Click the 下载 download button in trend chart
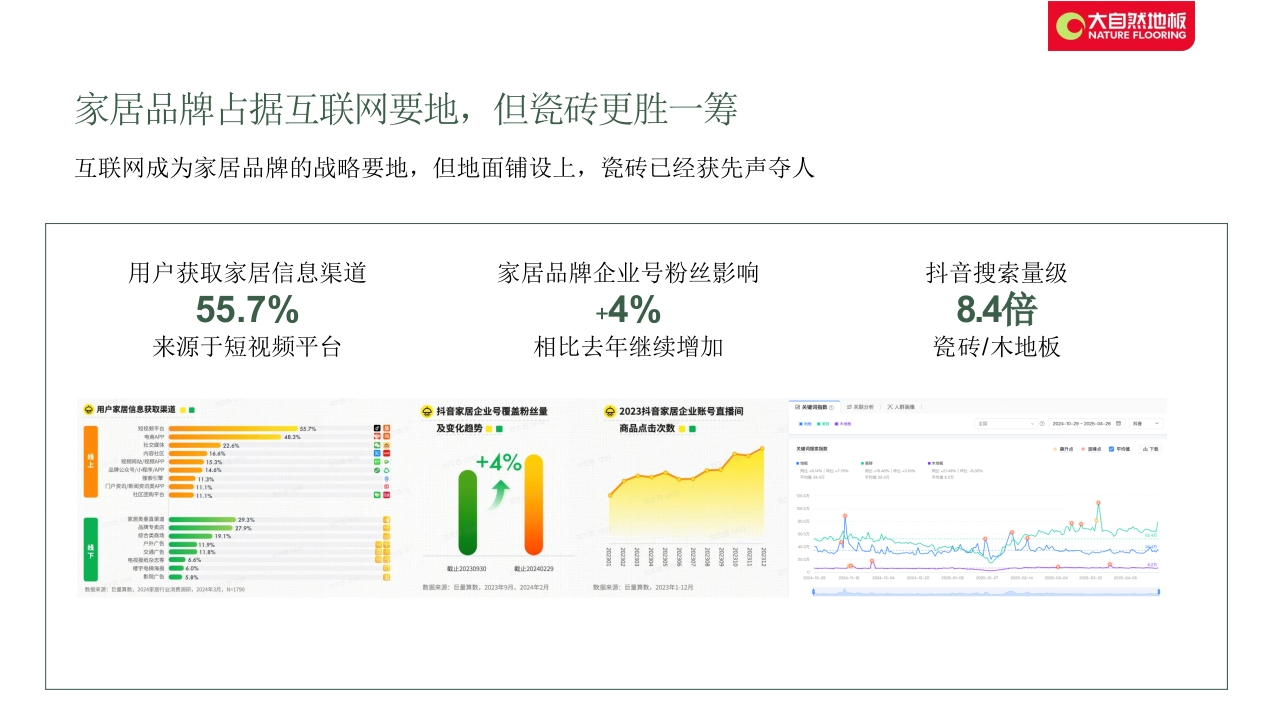 (x=1151, y=449)
